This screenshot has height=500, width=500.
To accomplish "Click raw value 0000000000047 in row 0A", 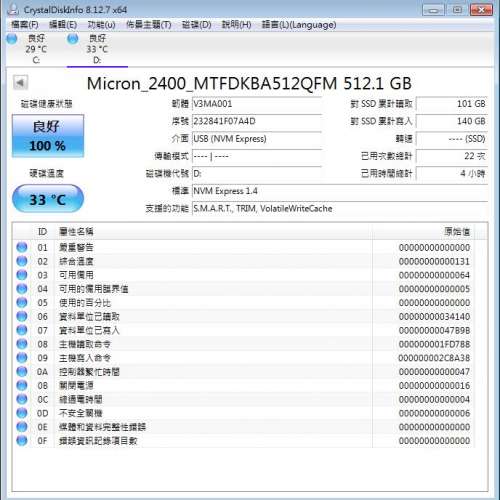I will [434, 371].
